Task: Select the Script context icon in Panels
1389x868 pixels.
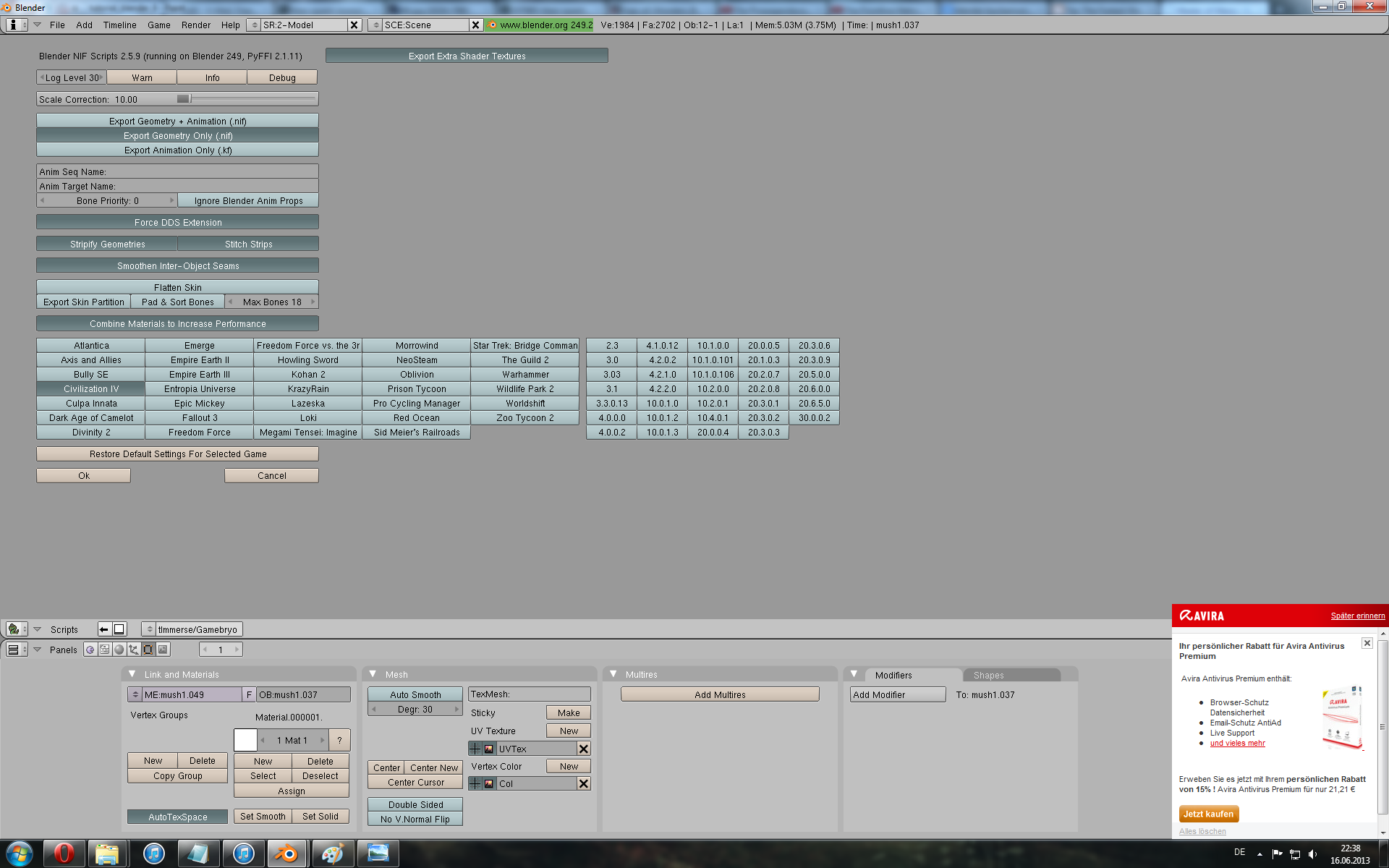Action: pos(105,650)
